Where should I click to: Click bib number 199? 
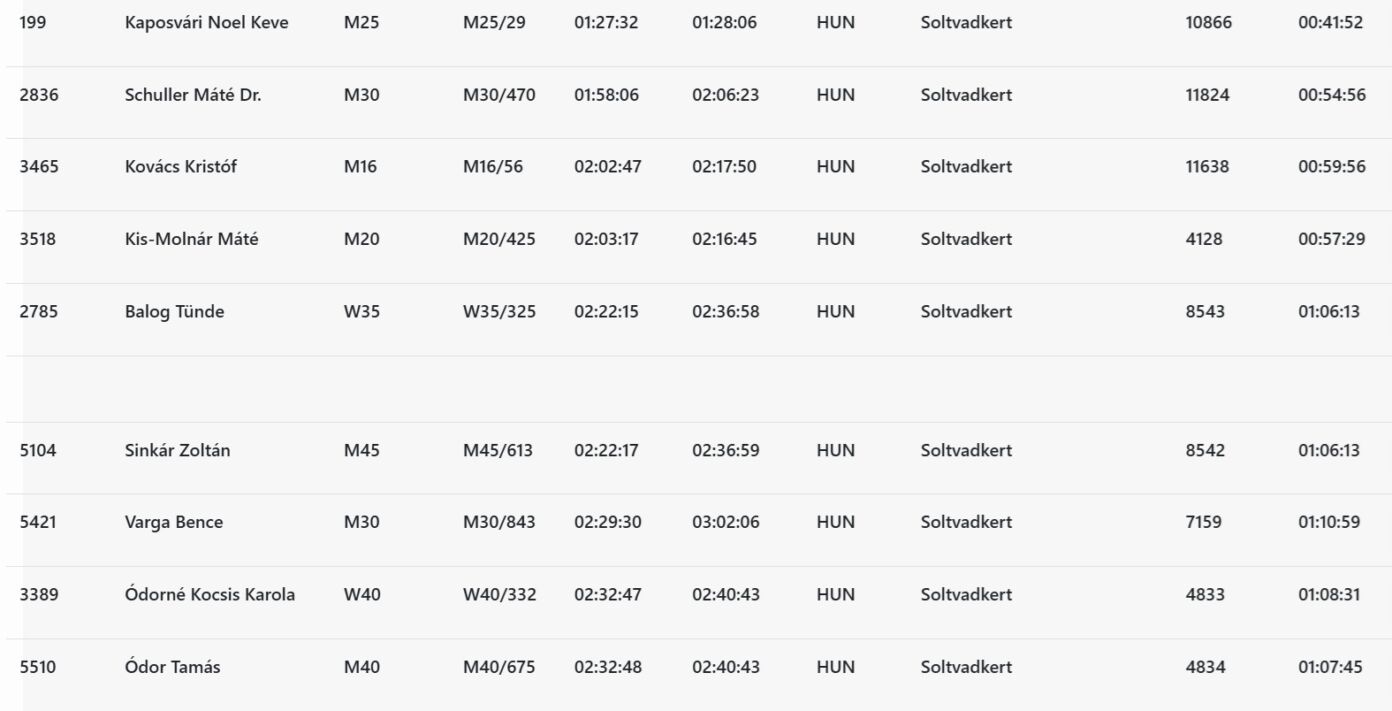[x=33, y=23]
